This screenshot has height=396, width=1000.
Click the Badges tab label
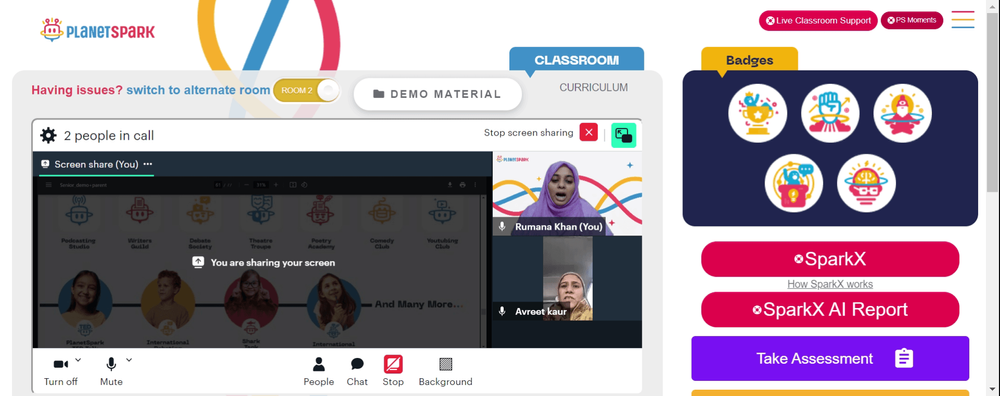749,60
